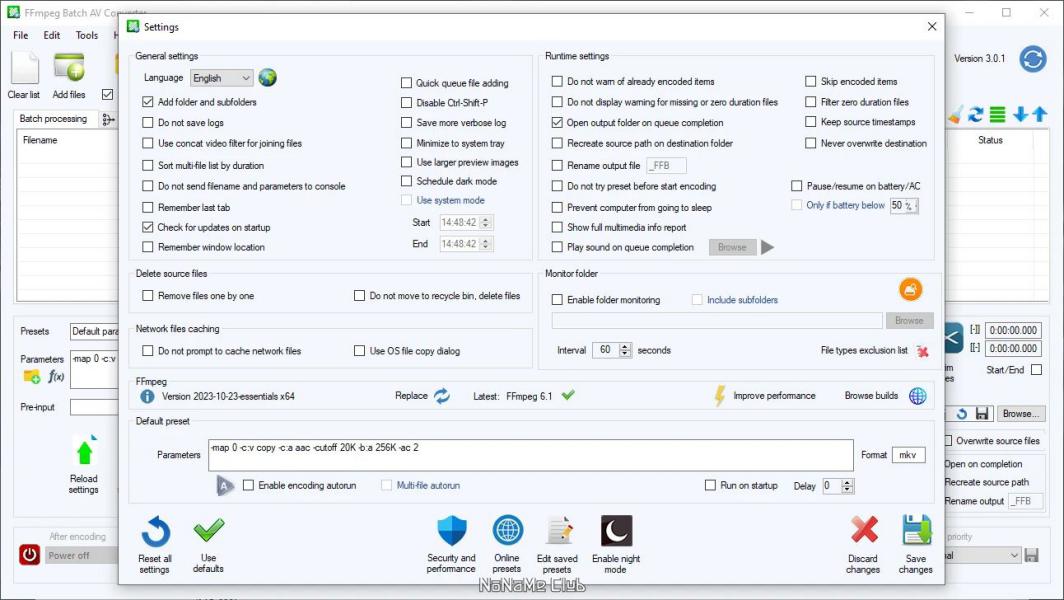Toggle Open output folder on queue completion
The image size is (1064, 600).
coord(557,123)
